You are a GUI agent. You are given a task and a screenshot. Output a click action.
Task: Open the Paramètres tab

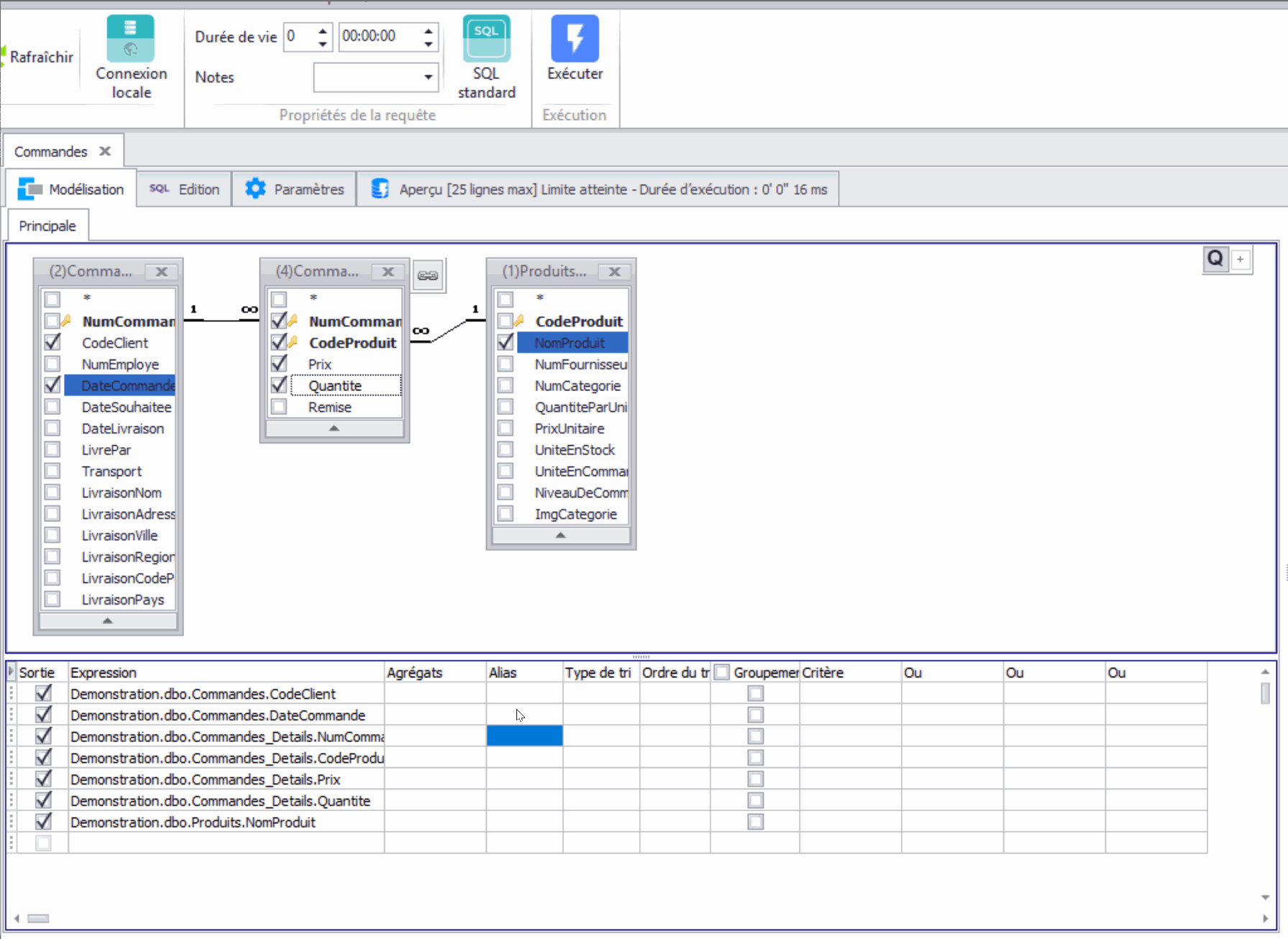(x=294, y=189)
